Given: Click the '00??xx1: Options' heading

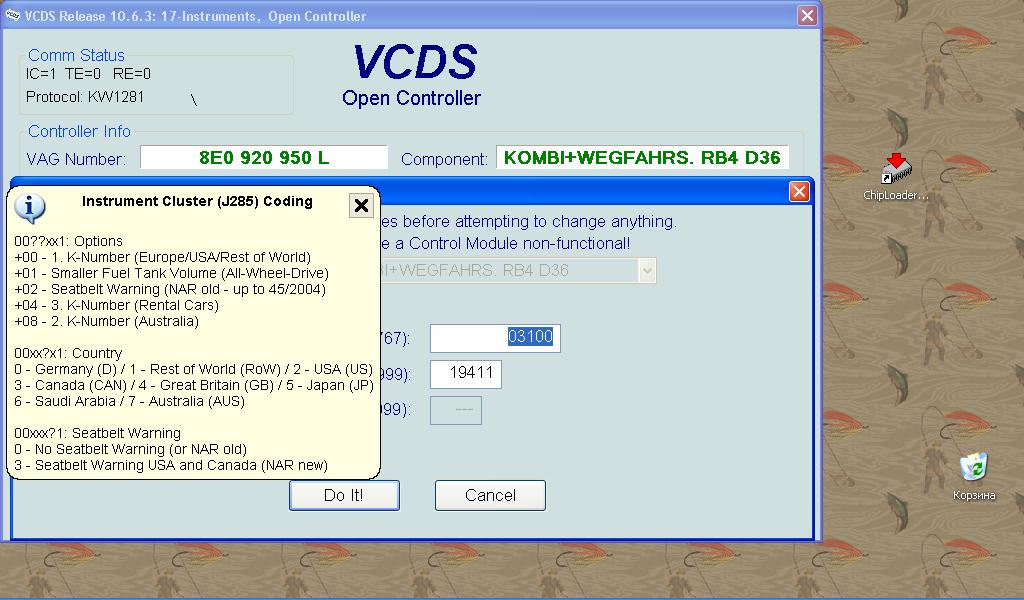Looking at the screenshot, I should point(68,241).
